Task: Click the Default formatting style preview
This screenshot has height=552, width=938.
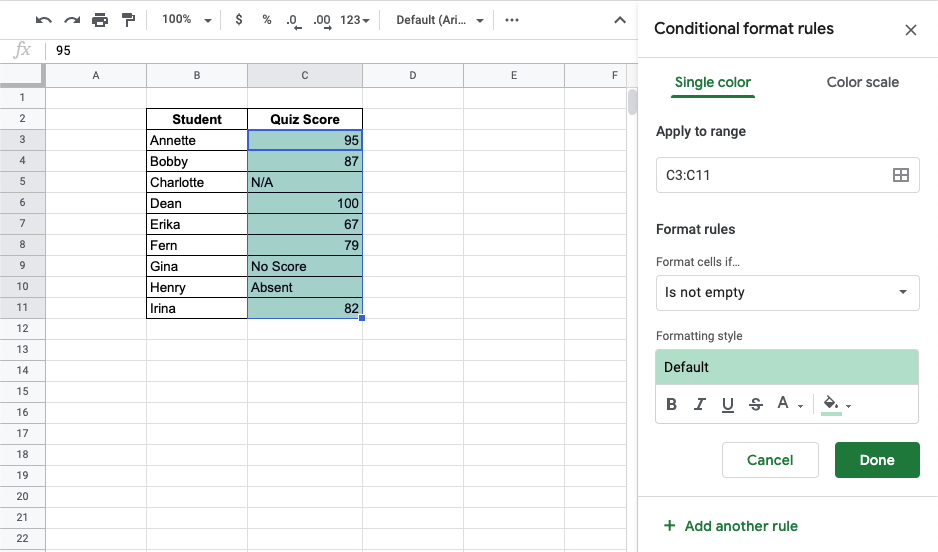Action: (x=787, y=367)
